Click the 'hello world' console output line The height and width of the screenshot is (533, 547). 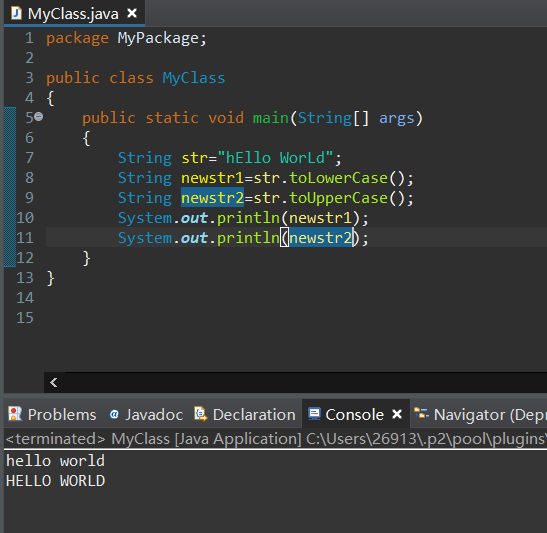click(55, 461)
